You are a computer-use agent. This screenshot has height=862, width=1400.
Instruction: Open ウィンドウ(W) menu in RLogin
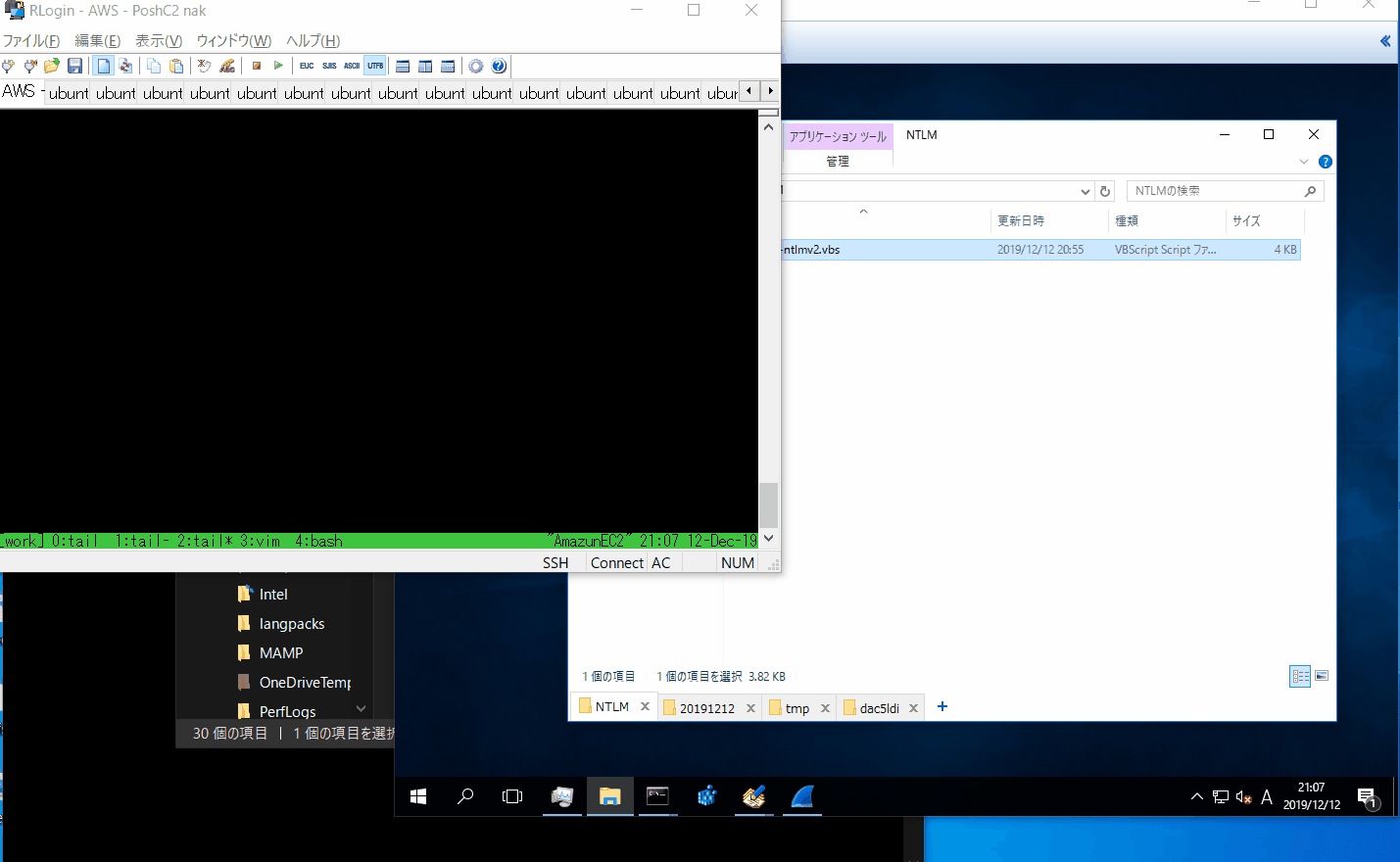pyautogui.click(x=234, y=41)
